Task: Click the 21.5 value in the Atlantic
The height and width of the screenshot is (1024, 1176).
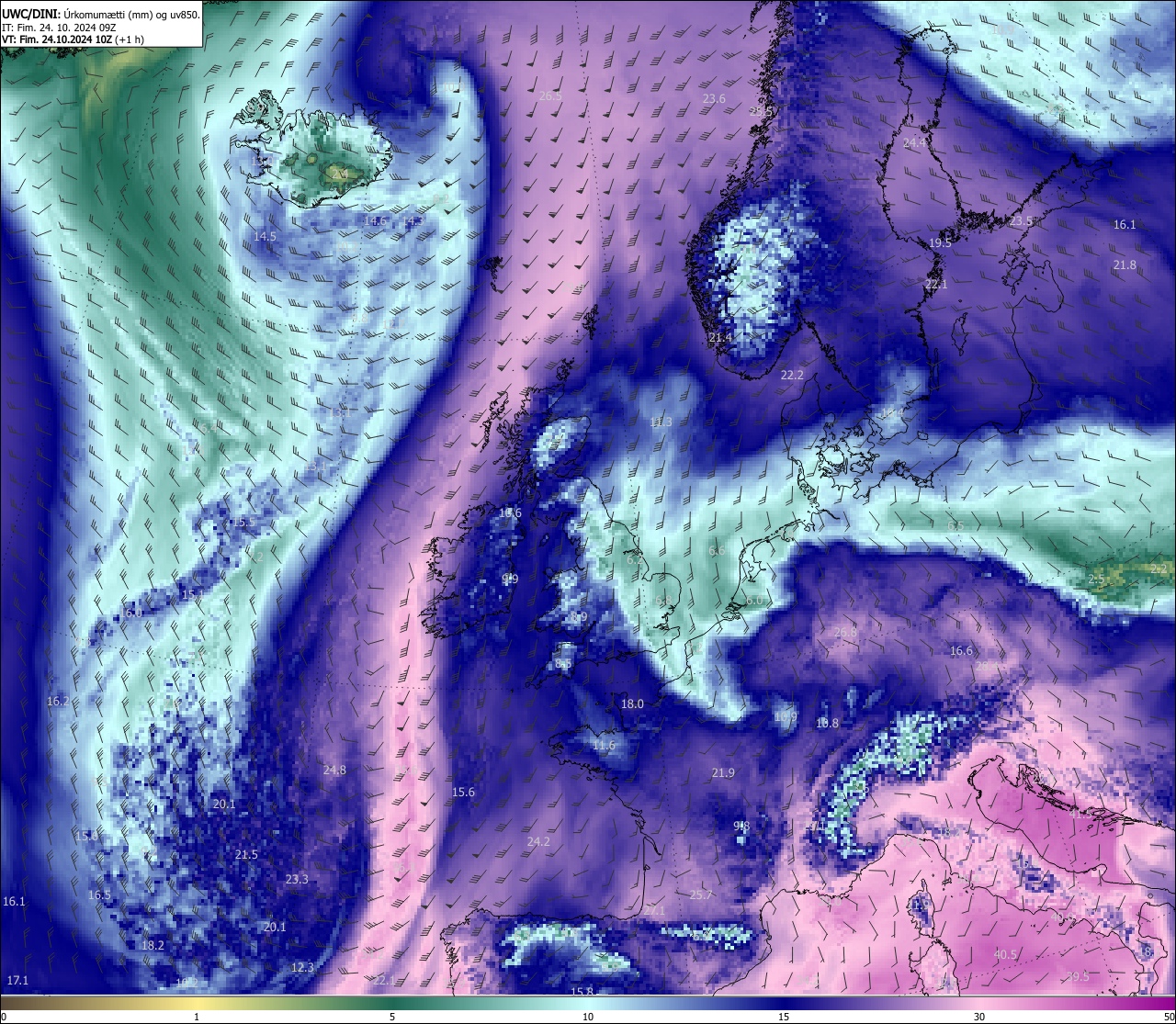Action: pos(246,854)
